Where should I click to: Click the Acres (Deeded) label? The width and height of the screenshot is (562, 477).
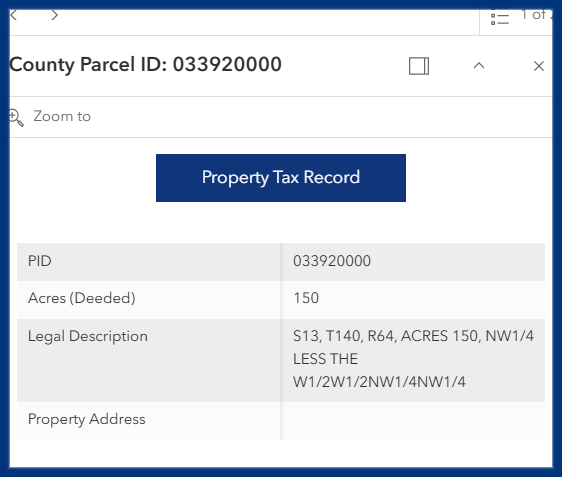pyautogui.click(x=82, y=298)
